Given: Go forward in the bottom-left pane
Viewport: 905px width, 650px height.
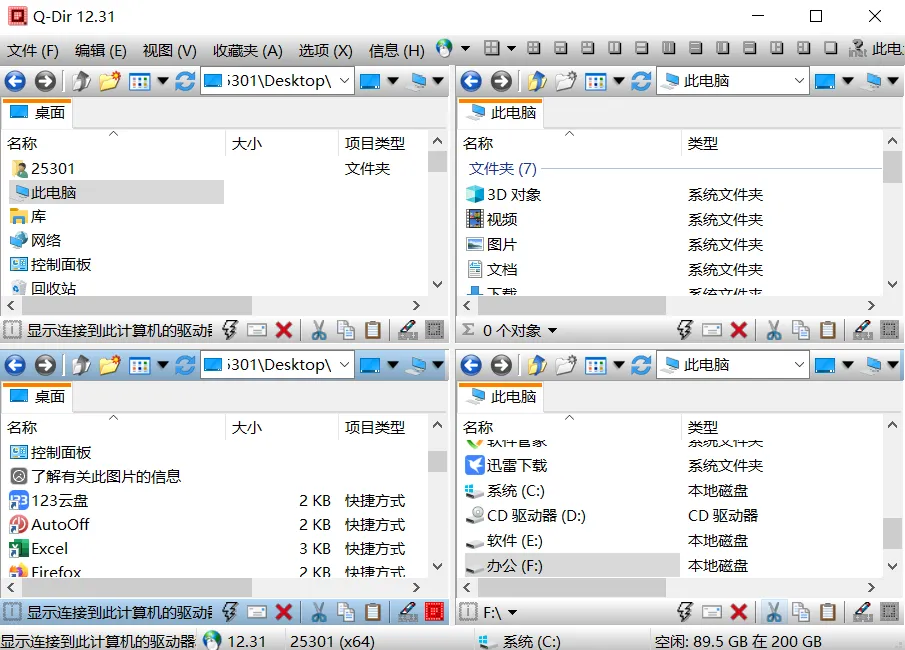Looking at the screenshot, I should [45, 365].
